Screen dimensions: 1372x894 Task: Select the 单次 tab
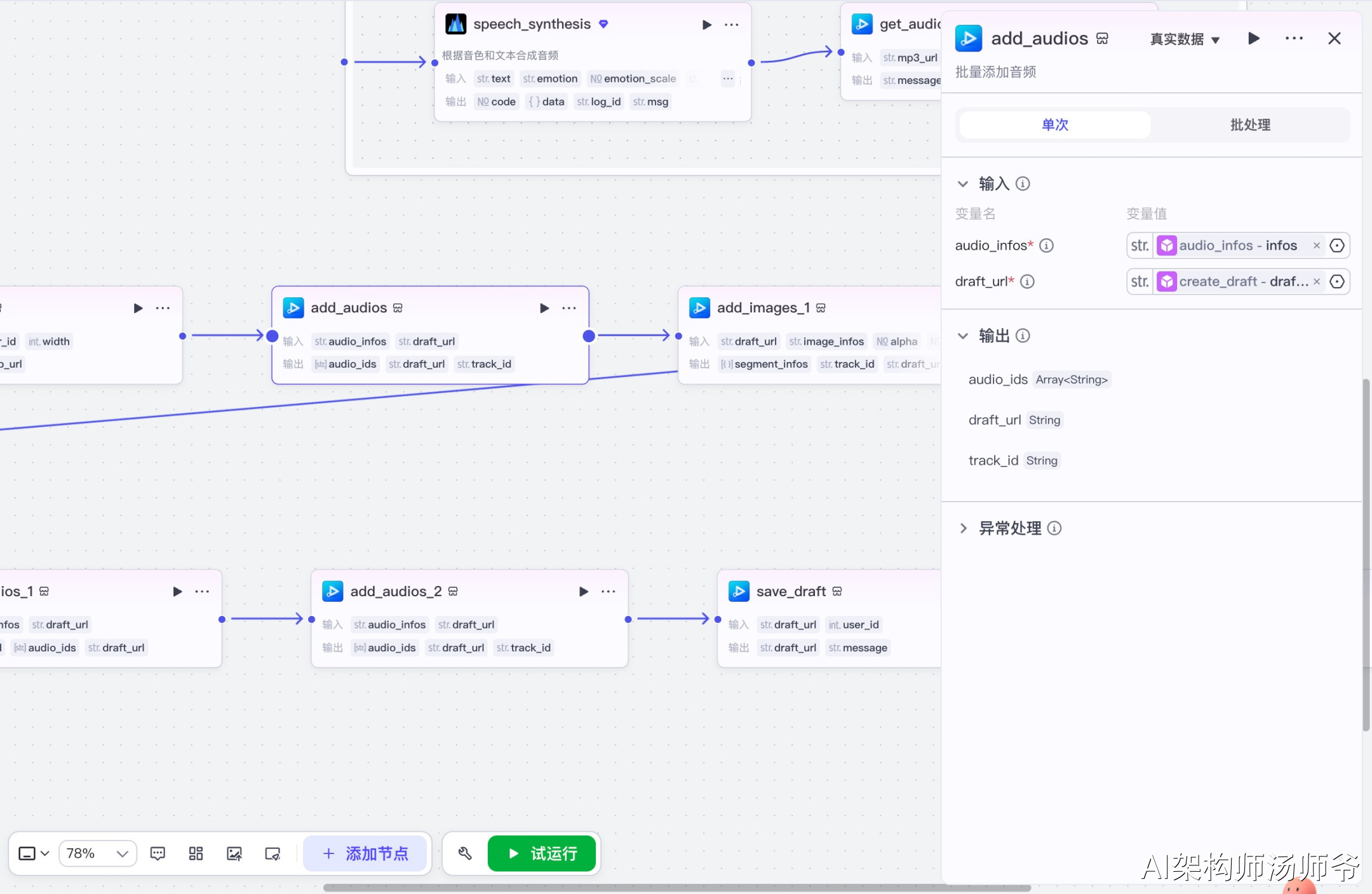(1054, 124)
